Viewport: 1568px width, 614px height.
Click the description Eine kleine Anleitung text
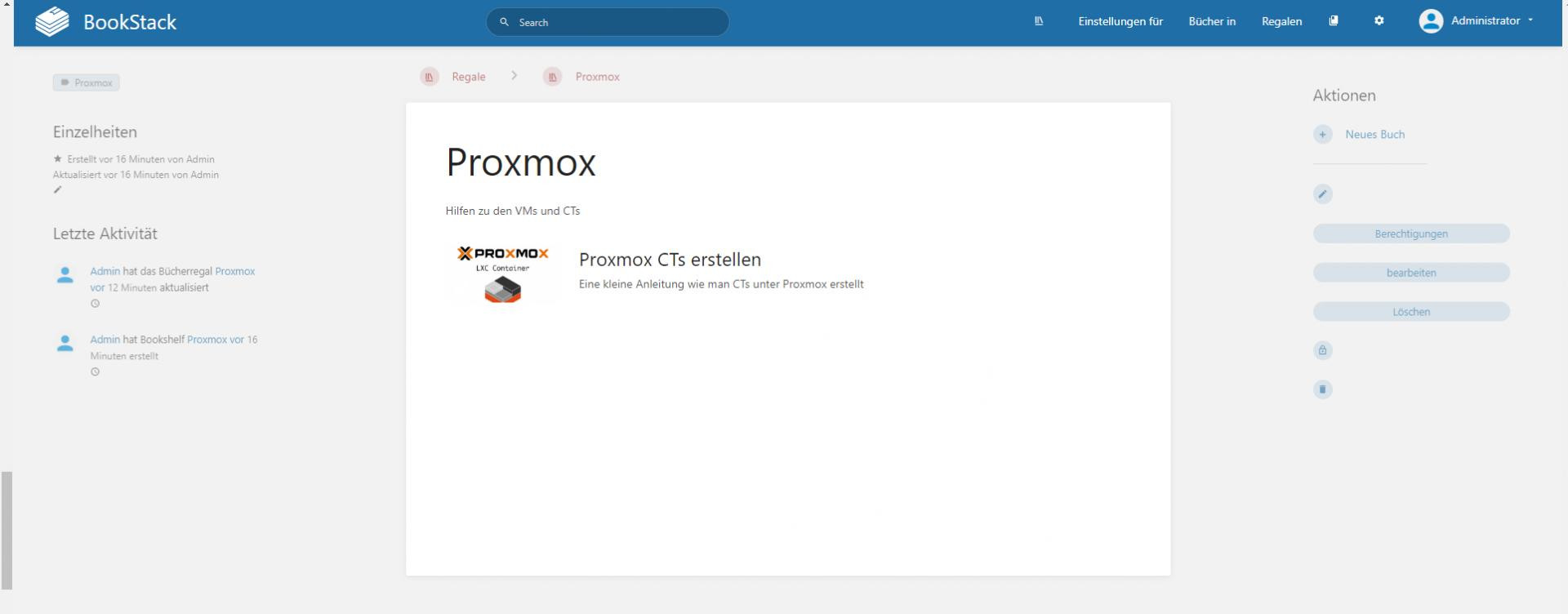click(x=721, y=284)
